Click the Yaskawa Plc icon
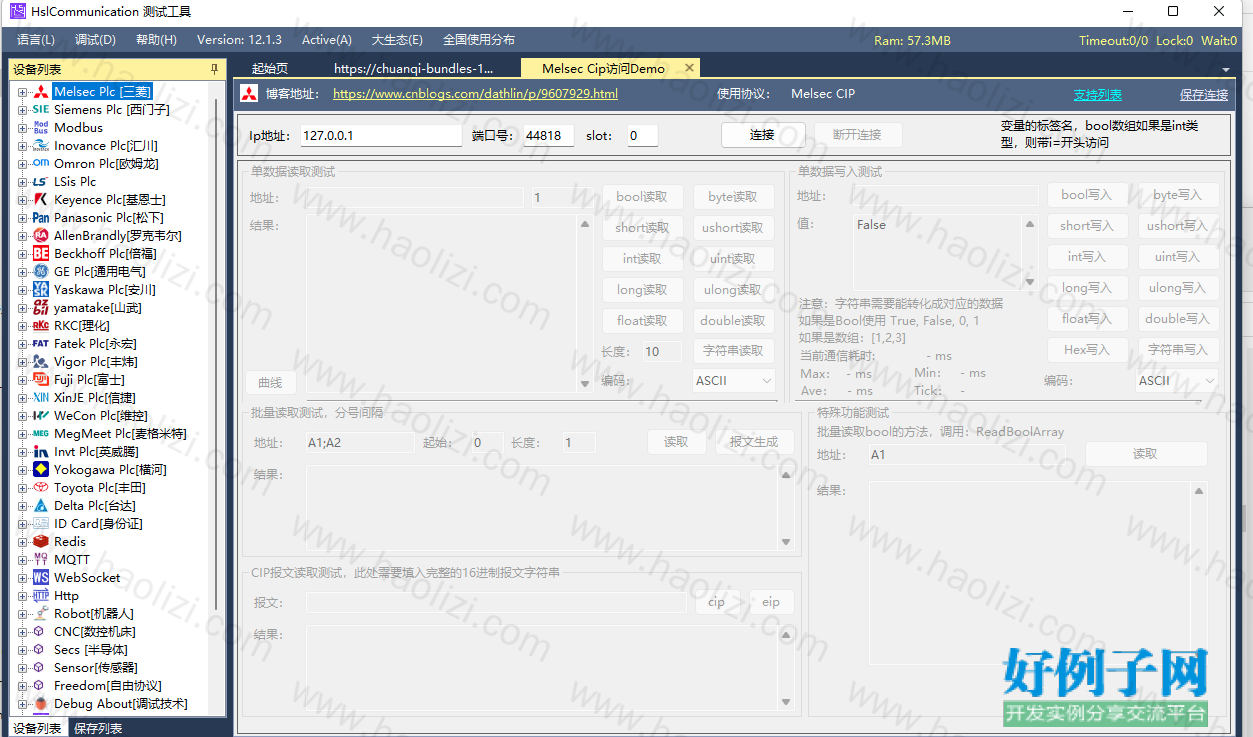Viewport: 1253px width, 737px height. click(x=41, y=290)
